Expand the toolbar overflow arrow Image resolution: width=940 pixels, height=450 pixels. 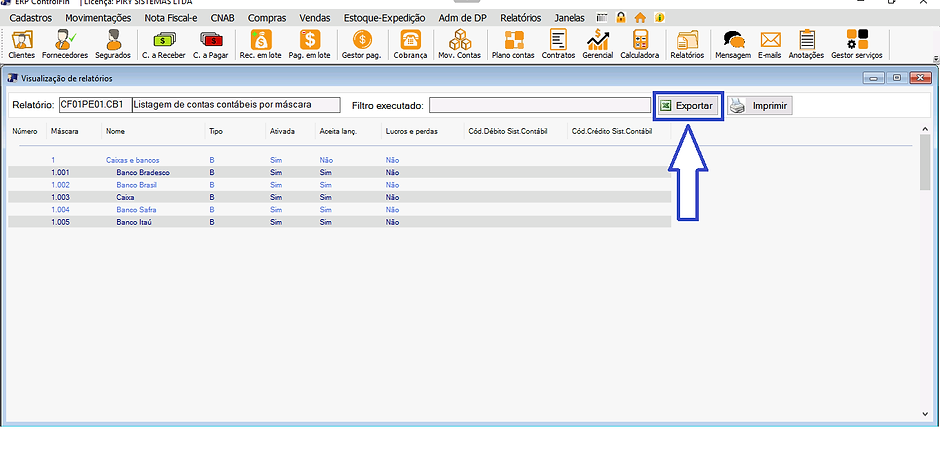tap(935, 59)
